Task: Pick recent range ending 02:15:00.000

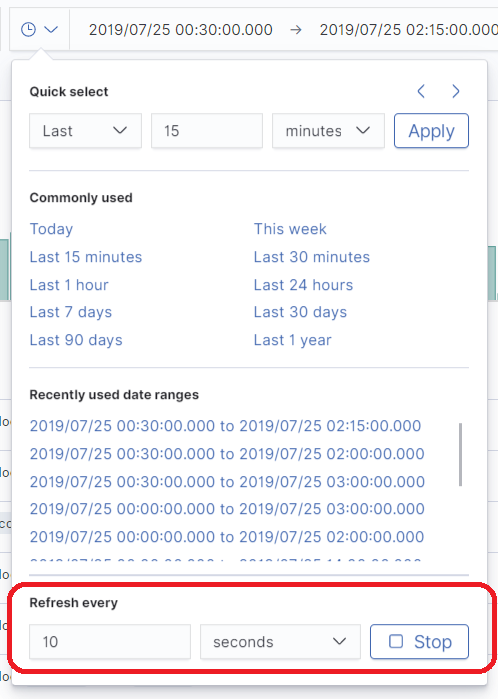Action: (x=225, y=426)
